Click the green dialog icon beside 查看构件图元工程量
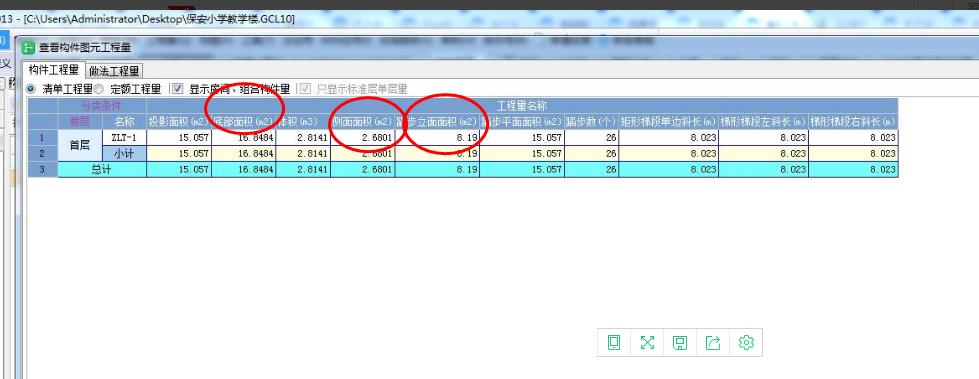This screenshot has height=379, width=979. point(28,47)
